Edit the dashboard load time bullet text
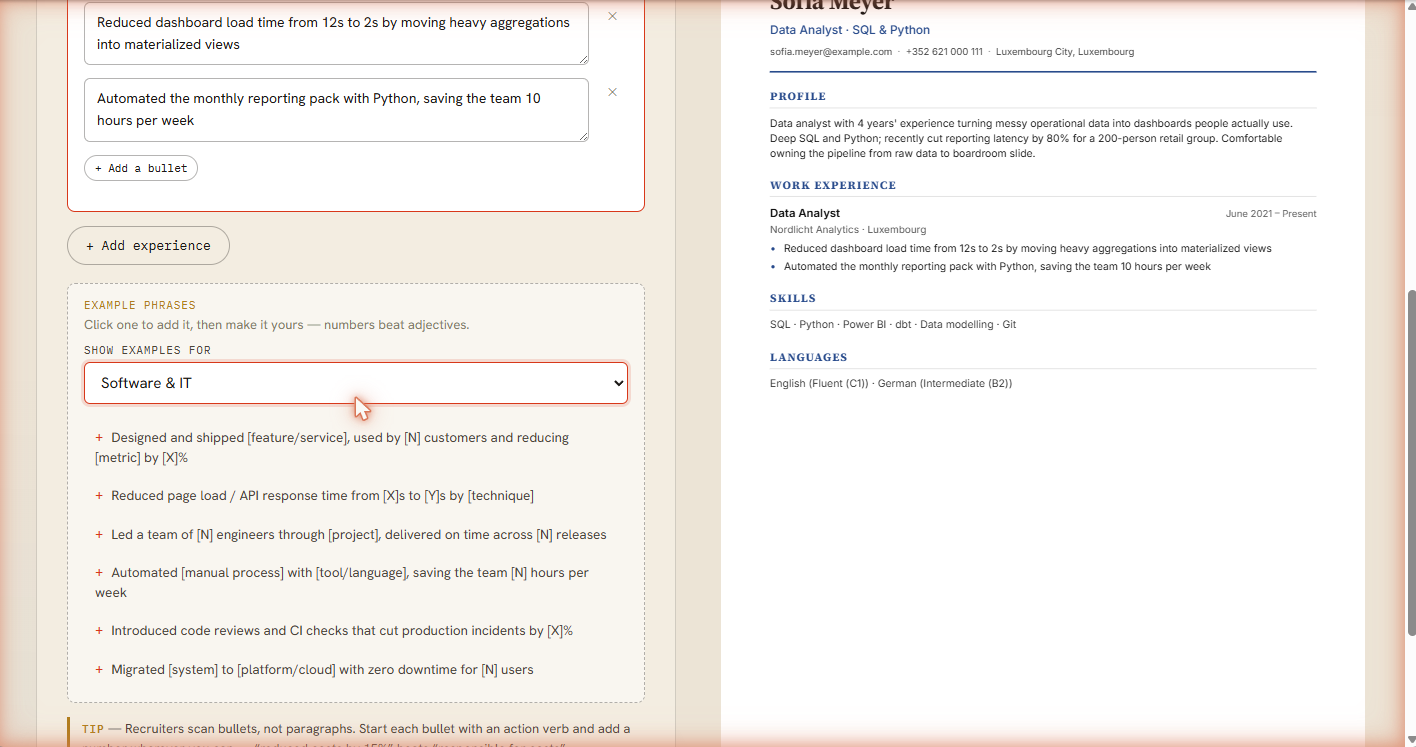 [x=336, y=33]
